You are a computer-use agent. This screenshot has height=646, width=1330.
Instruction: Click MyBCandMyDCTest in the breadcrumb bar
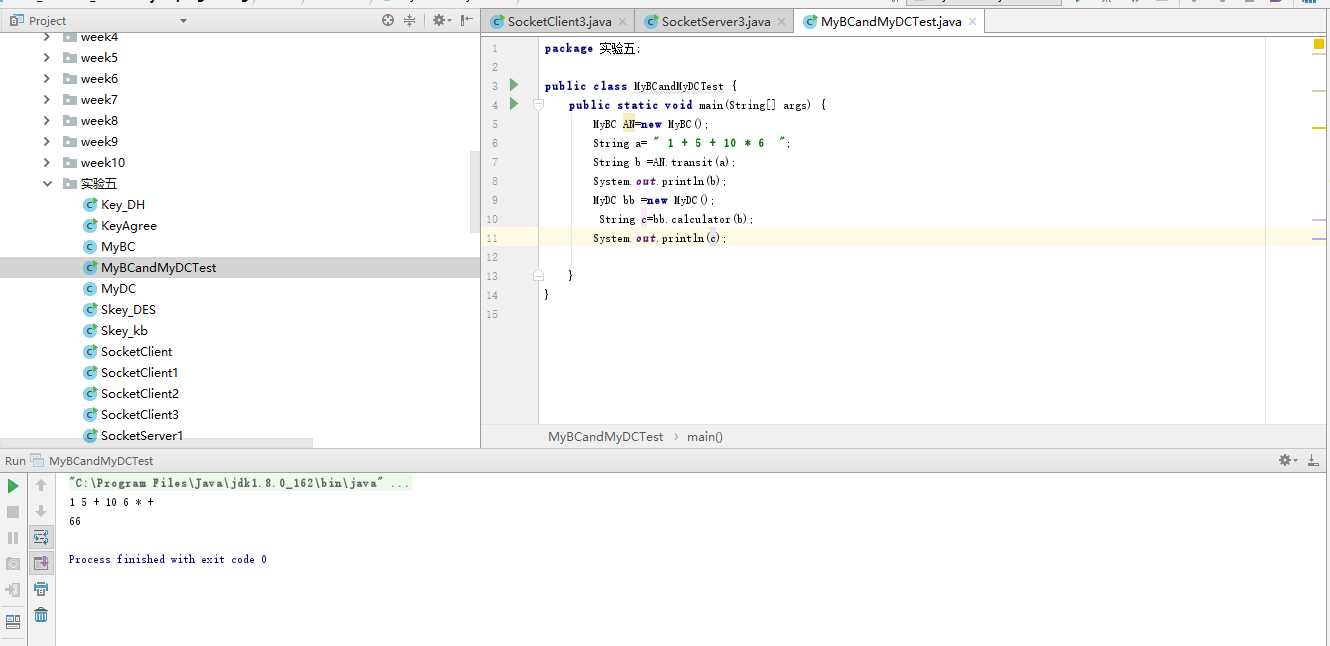point(605,437)
